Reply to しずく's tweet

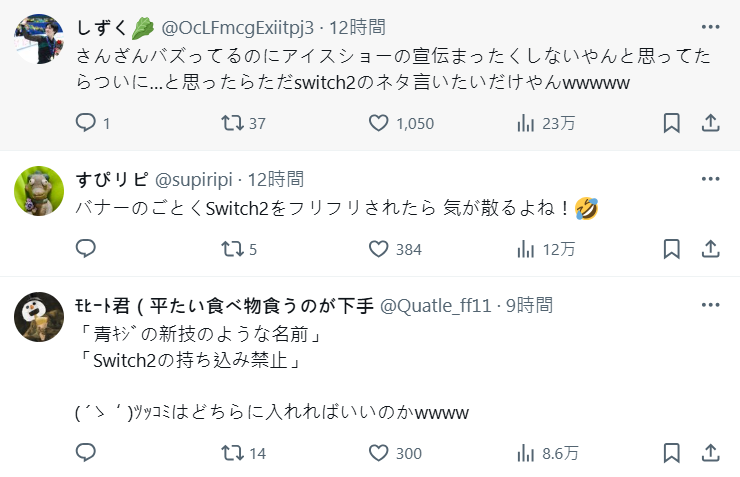pyautogui.click(x=87, y=123)
